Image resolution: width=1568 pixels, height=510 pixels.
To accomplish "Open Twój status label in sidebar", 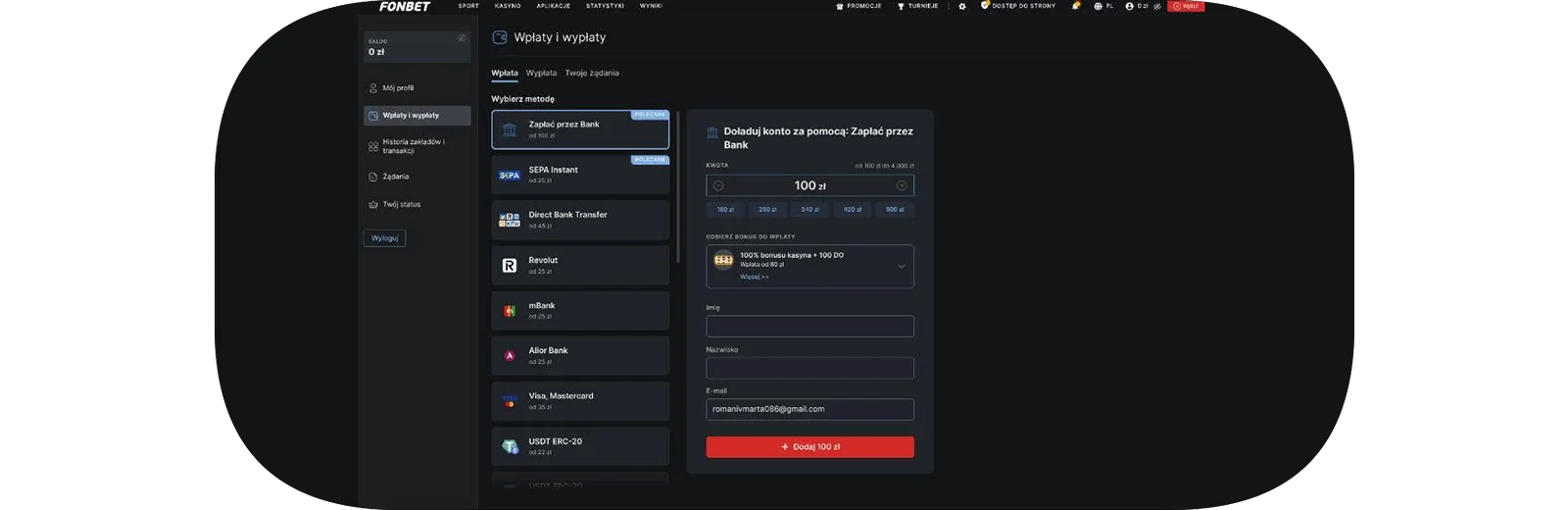I will pyautogui.click(x=402, y=205).
